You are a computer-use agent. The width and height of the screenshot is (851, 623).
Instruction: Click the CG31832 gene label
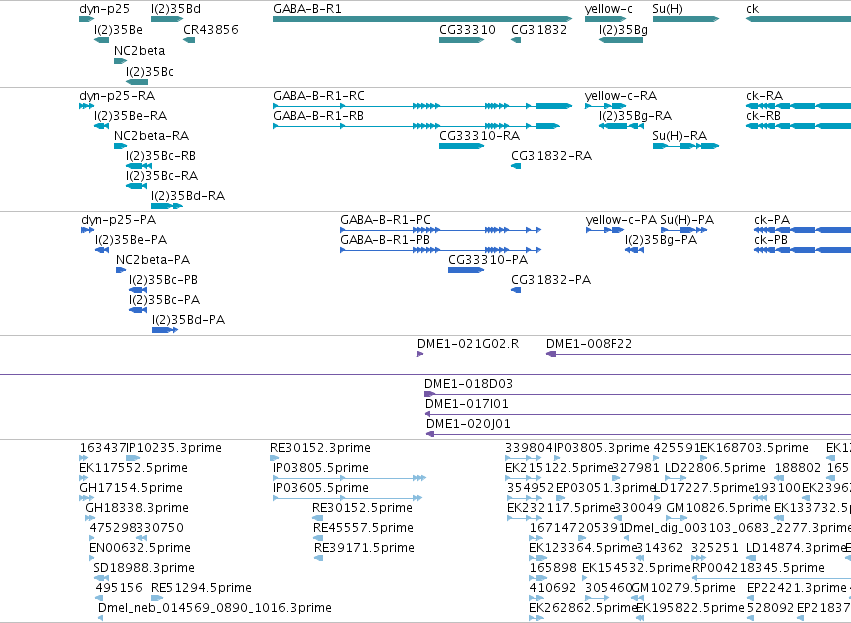pos(539,29)
